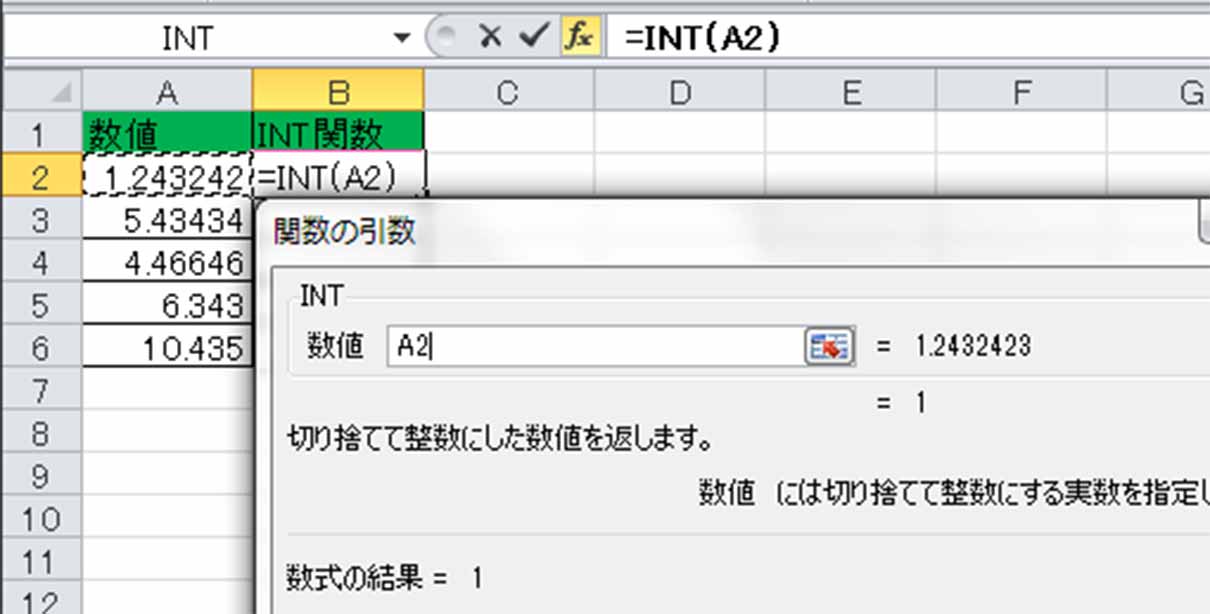
Task: Click cell B2 with =INT(A2)
Action: 338,175
